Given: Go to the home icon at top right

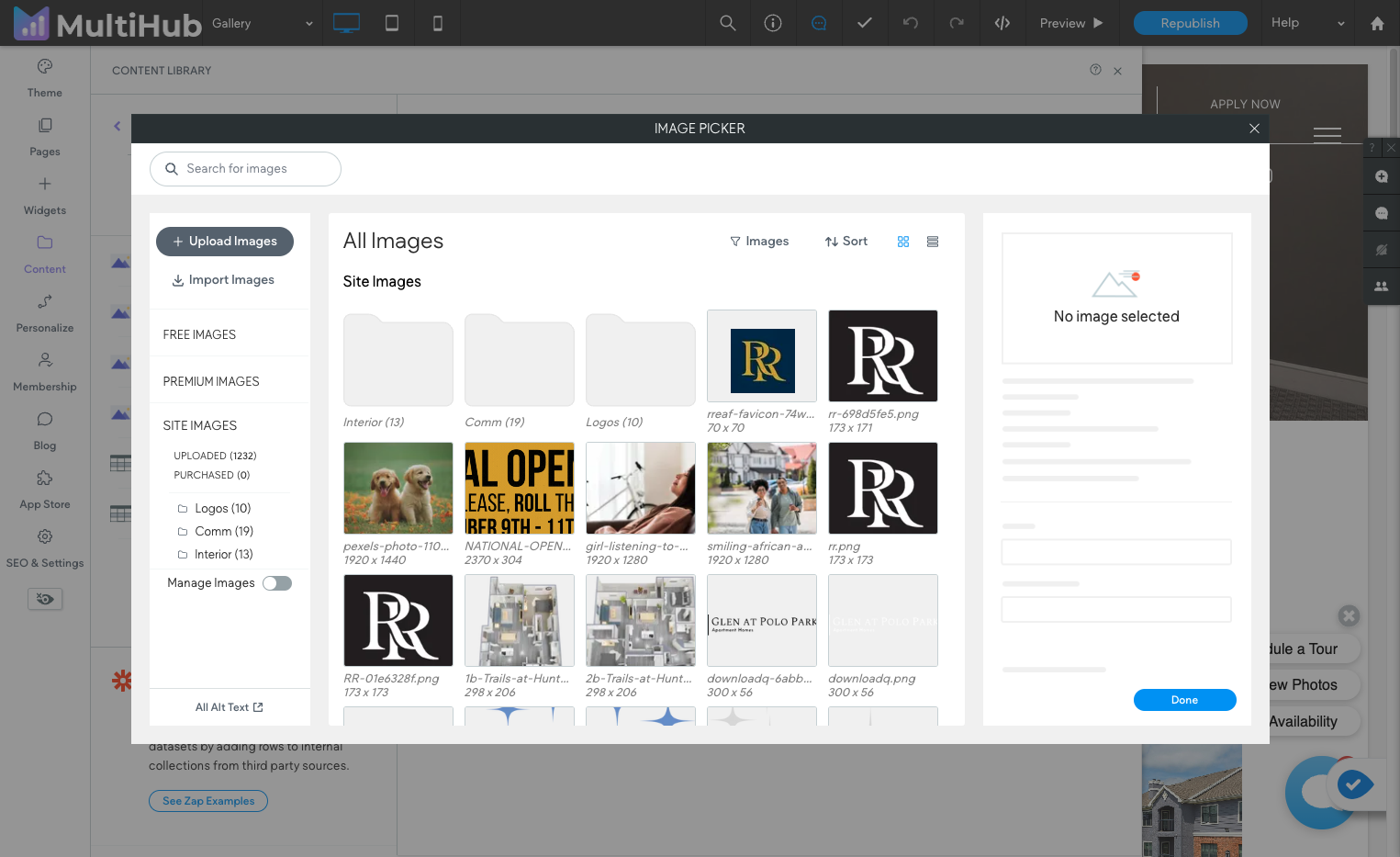Looking at the screenshot, I should click(1377, 24).
